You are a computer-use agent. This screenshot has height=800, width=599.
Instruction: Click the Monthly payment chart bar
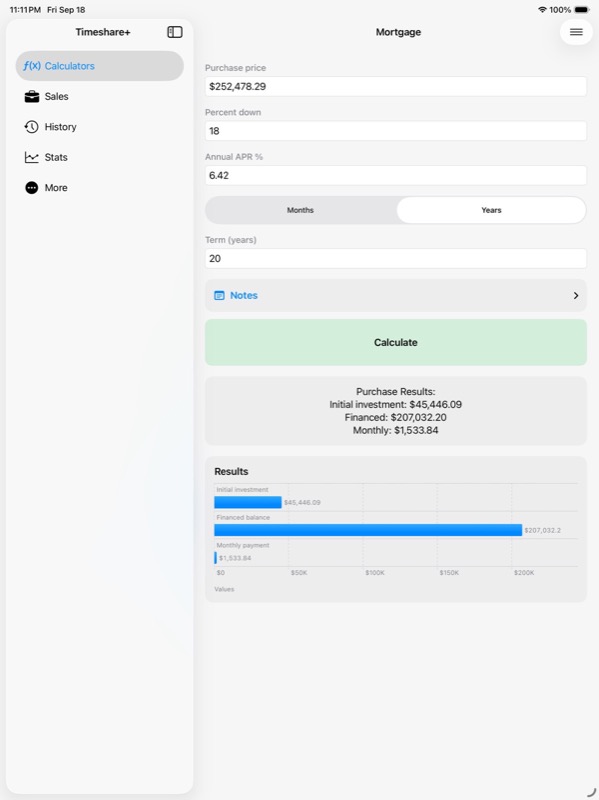(x=215, y=558)
